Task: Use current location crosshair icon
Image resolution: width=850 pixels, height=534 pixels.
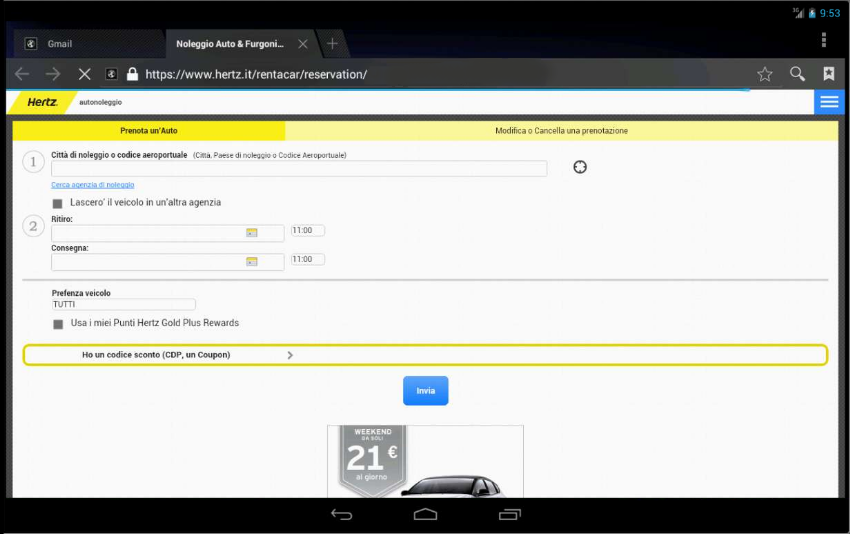Action: (580, 167)
